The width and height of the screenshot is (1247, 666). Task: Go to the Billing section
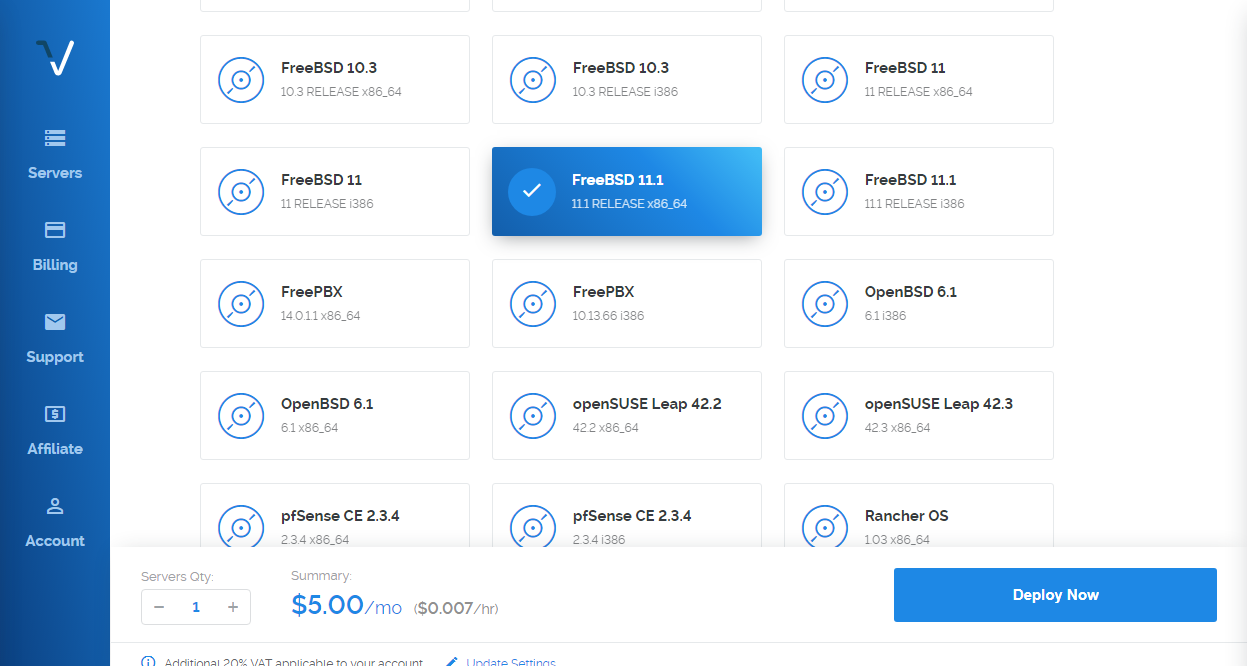(x=55, y=247)
